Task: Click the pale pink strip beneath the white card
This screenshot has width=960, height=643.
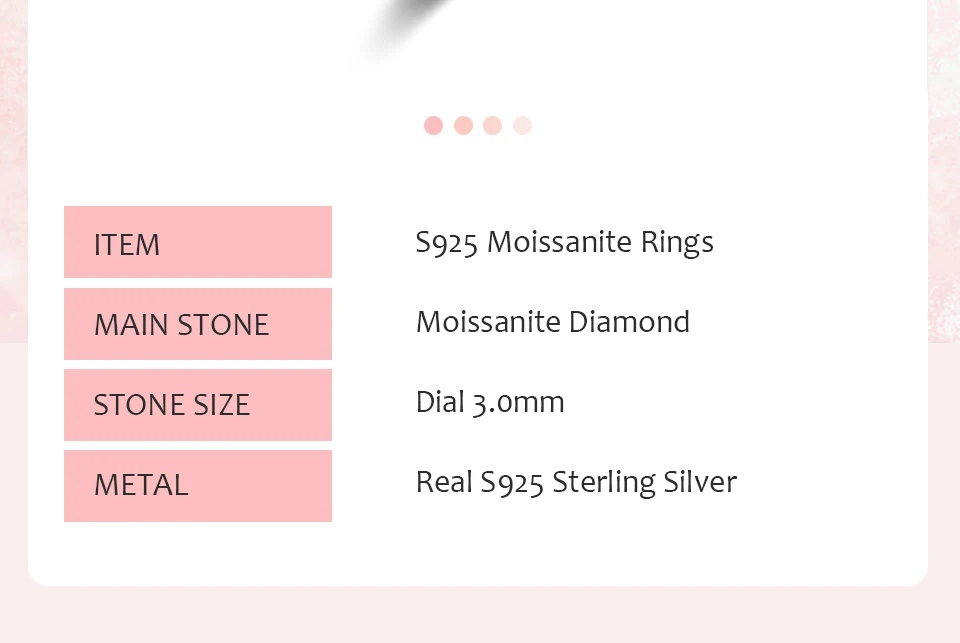Action: tap(480, 615)
